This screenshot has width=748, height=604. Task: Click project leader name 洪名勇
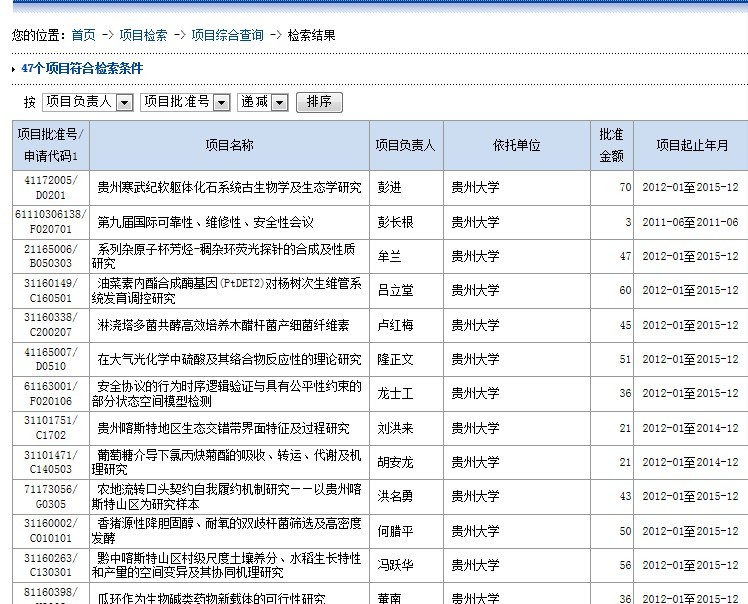coord(395,496)
